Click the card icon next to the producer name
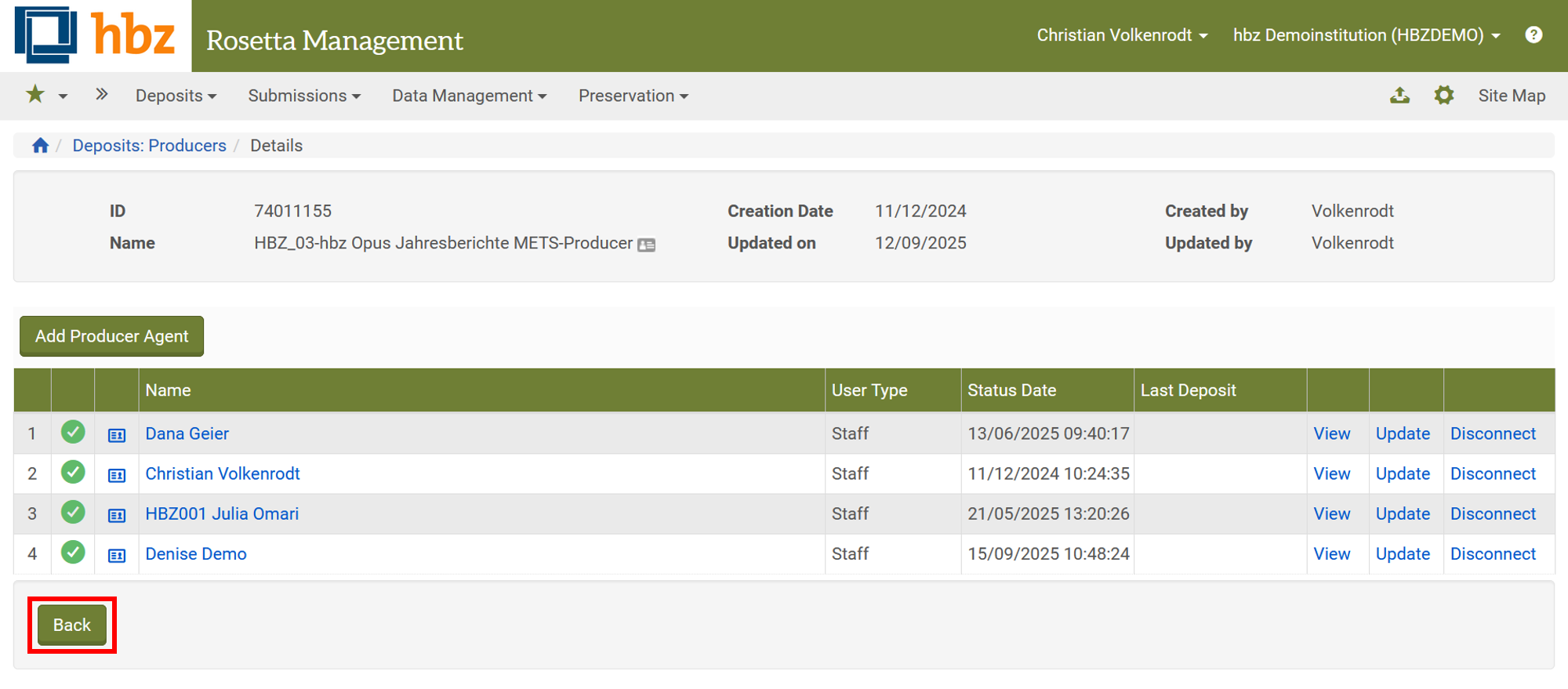 [x=647, y=245]
